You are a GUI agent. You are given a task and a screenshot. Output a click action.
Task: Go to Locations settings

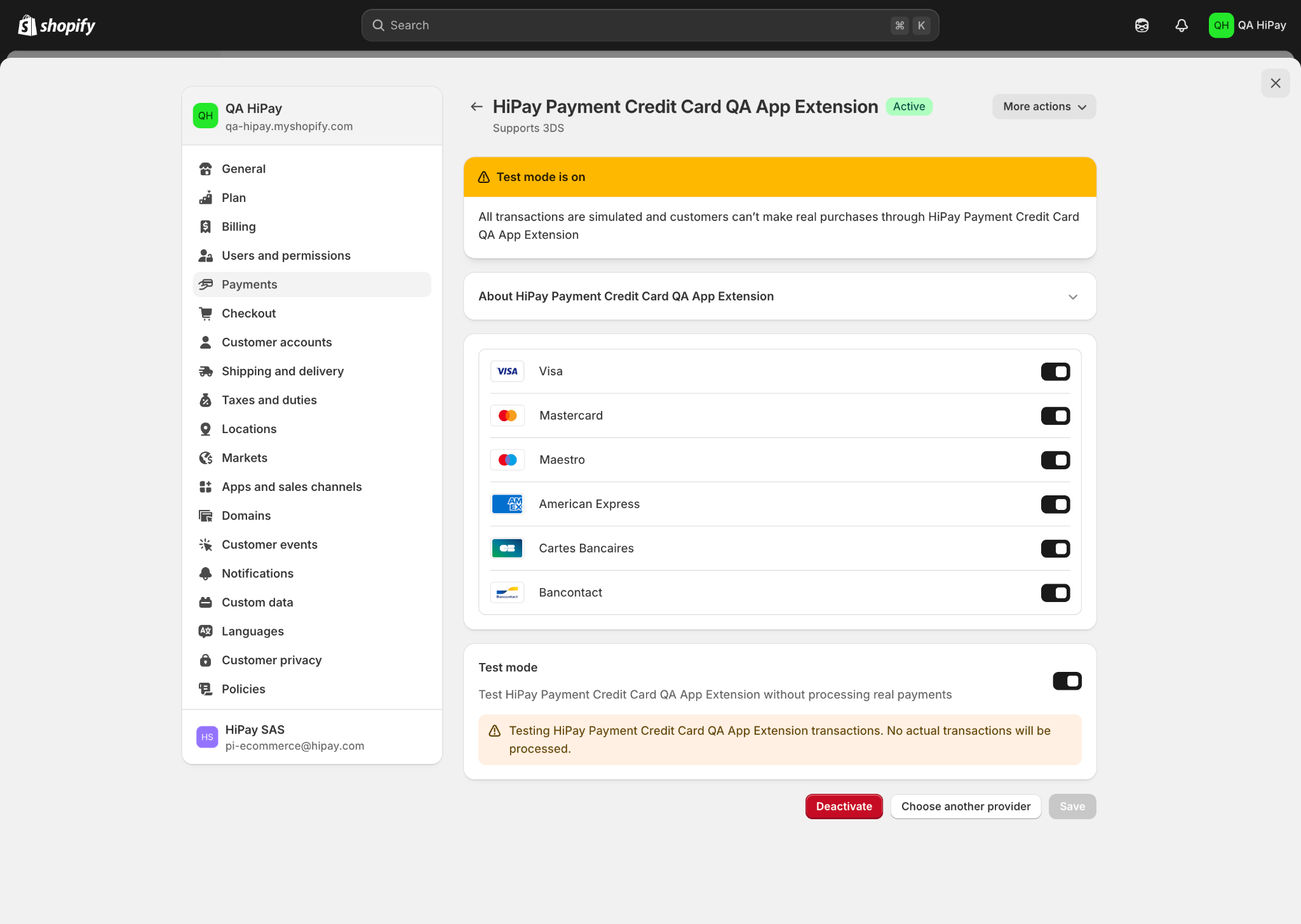(x=312, y=429)
